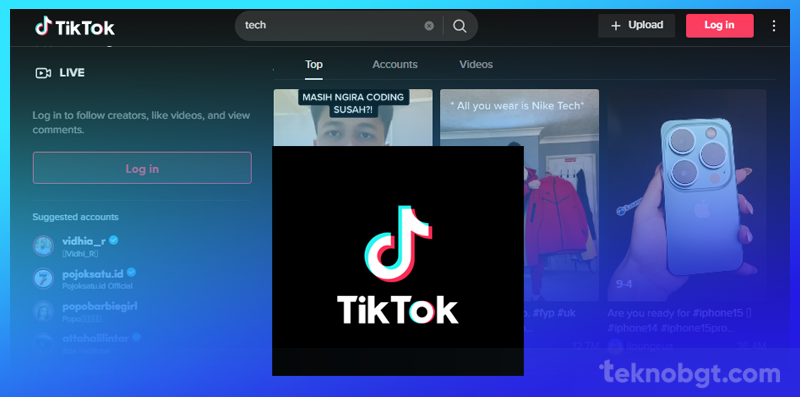The image size is (800, 397).
Task: Click the 'Suggested accounts' heading
Action: click(x=76, y=217)
